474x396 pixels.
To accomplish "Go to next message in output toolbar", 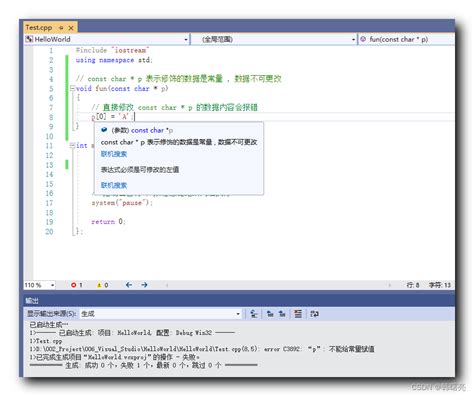I will pyautogui.click(x=282, y=314).
